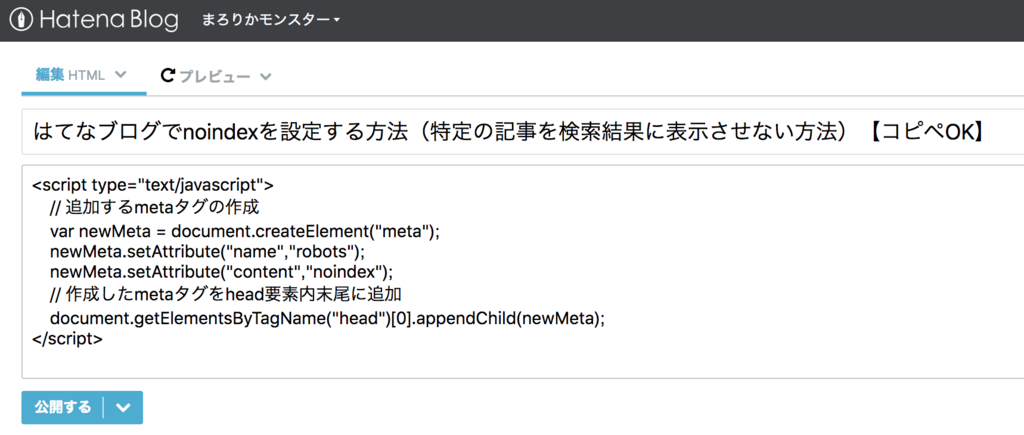
Task: Open the Hatena Blog home link
Action: 94,20
